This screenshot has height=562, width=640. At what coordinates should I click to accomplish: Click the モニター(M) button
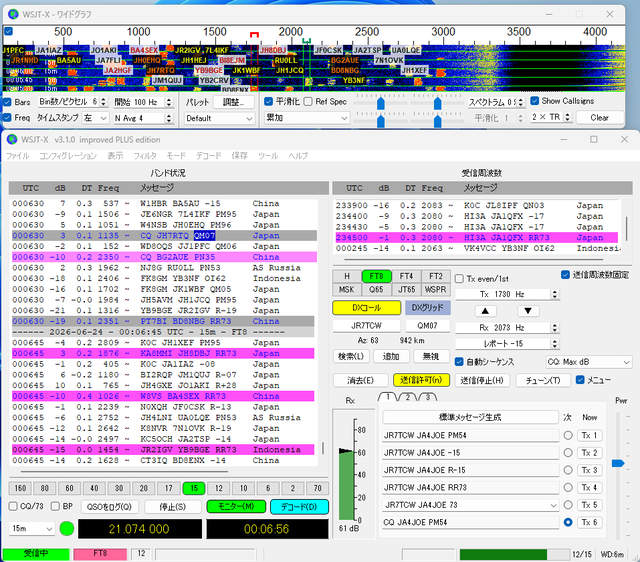[x=236, y=506]
